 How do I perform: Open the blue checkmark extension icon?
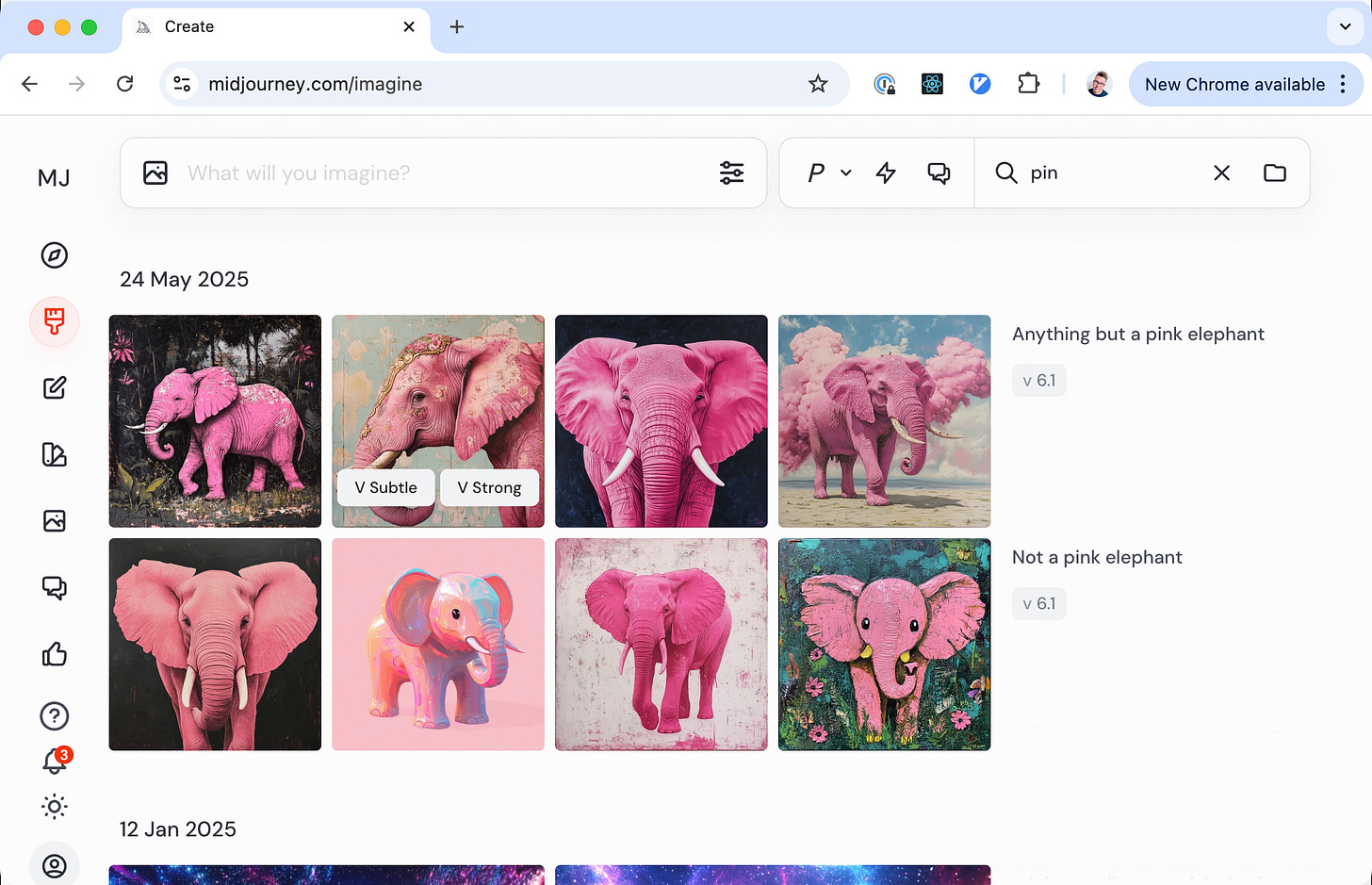pos(980,84)
